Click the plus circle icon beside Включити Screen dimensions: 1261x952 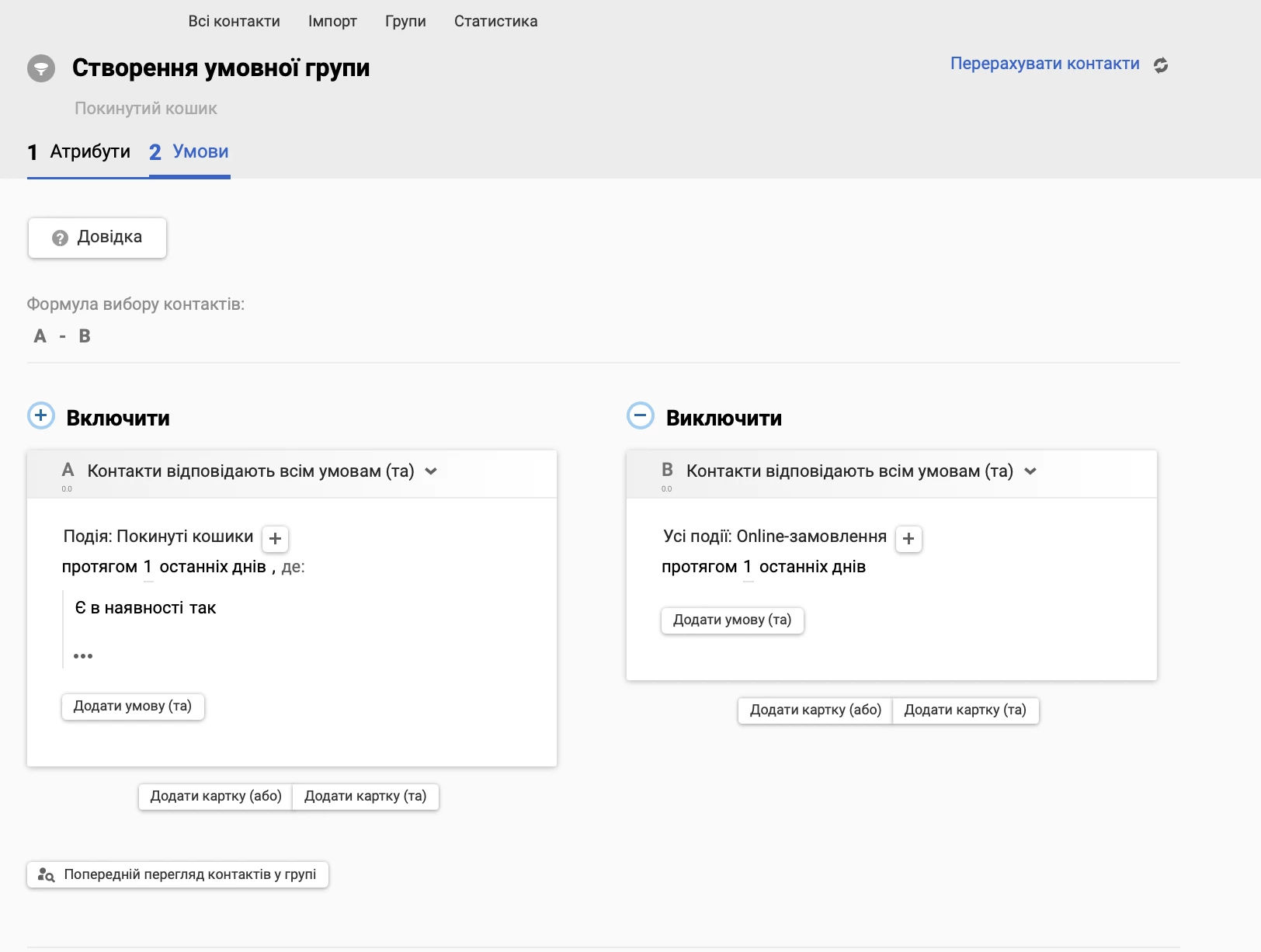point(41,415)
